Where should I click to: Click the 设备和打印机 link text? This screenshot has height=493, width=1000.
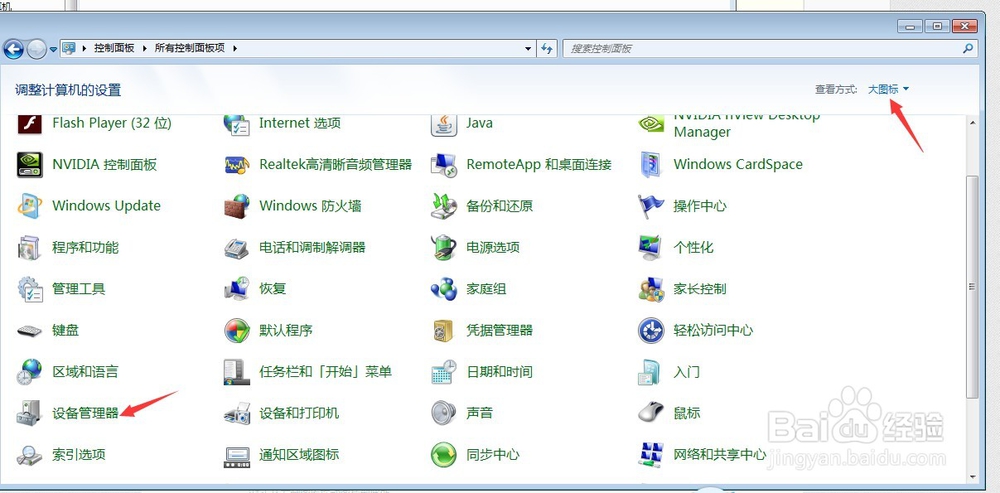point(299,413)
